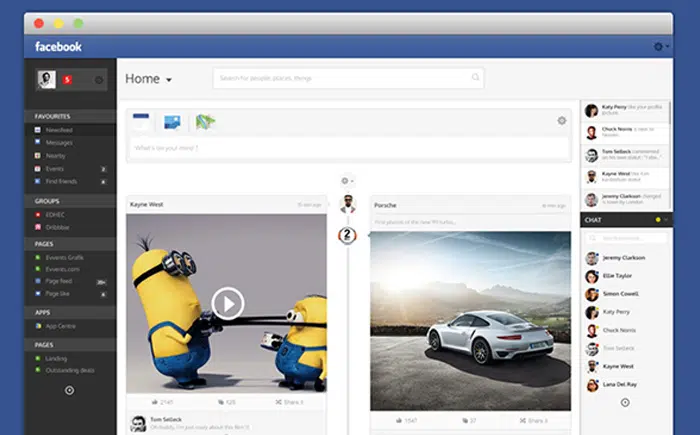Screen dimensions: 700x435
Task: Open Events in the Favourites sidebar
Action: (55, 169)
